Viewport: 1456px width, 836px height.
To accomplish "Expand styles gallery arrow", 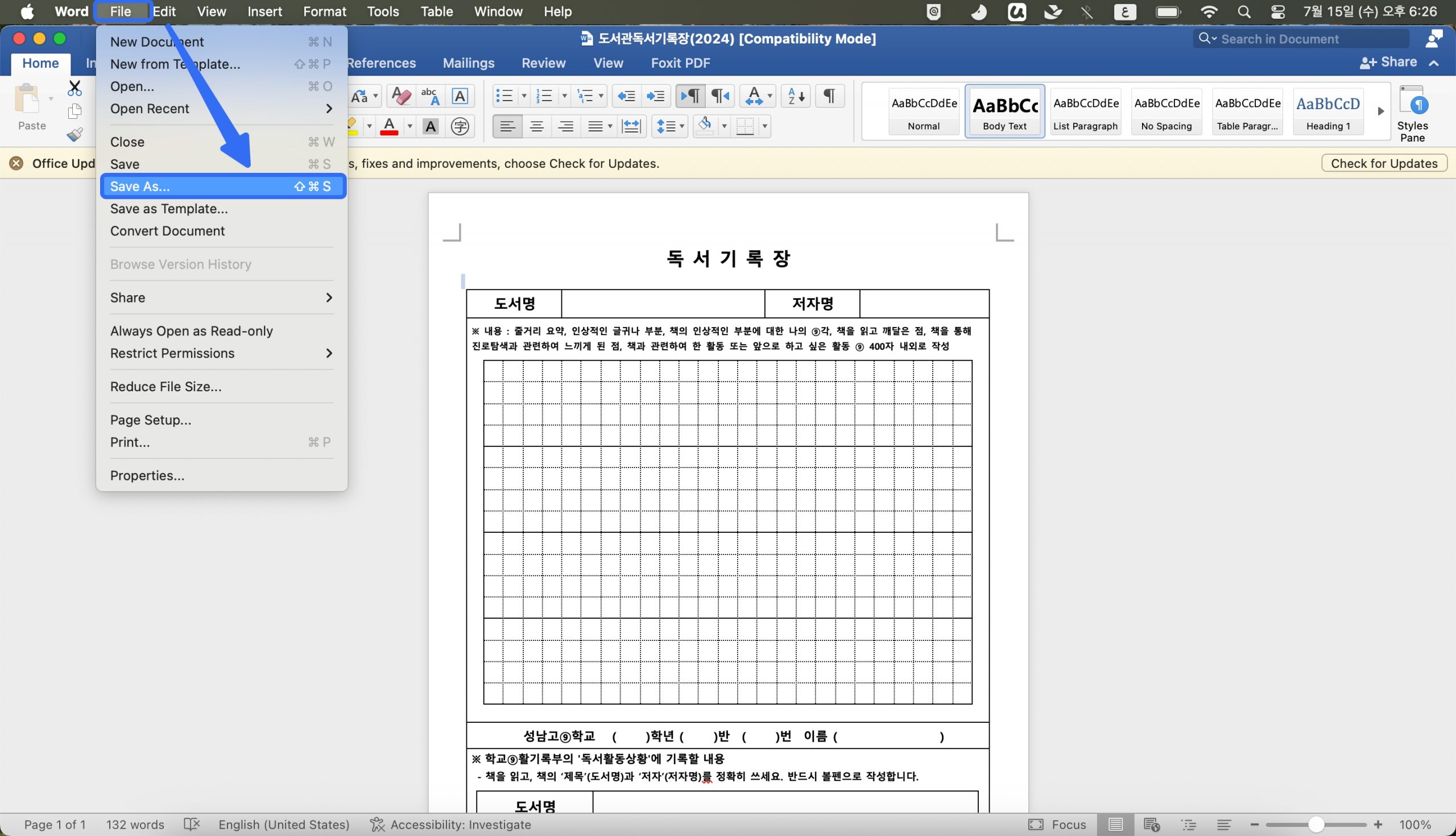I will [1381, 111].
